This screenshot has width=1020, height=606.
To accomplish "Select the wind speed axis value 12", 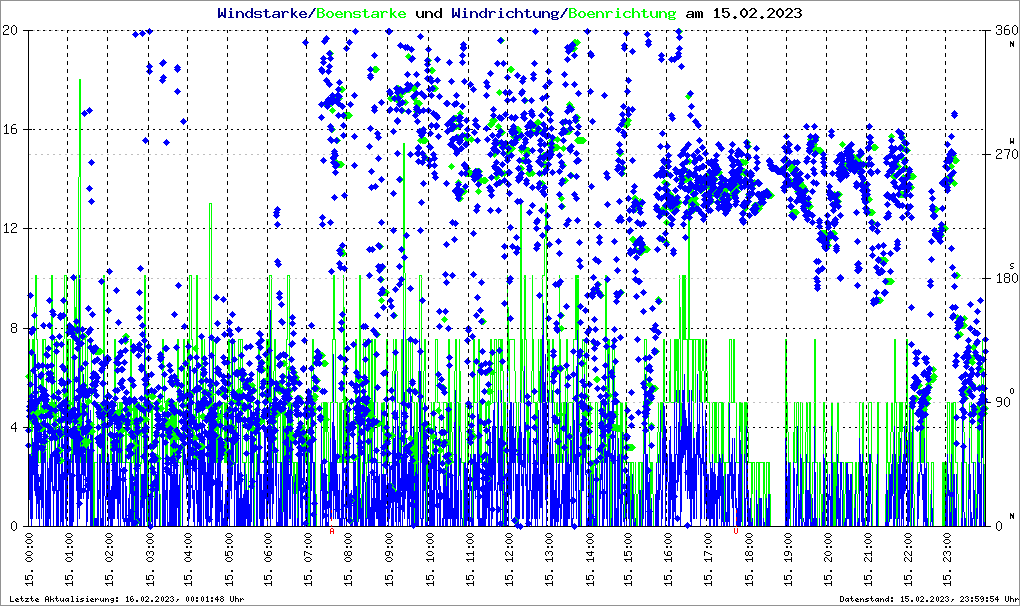I will tap(10, 229).
